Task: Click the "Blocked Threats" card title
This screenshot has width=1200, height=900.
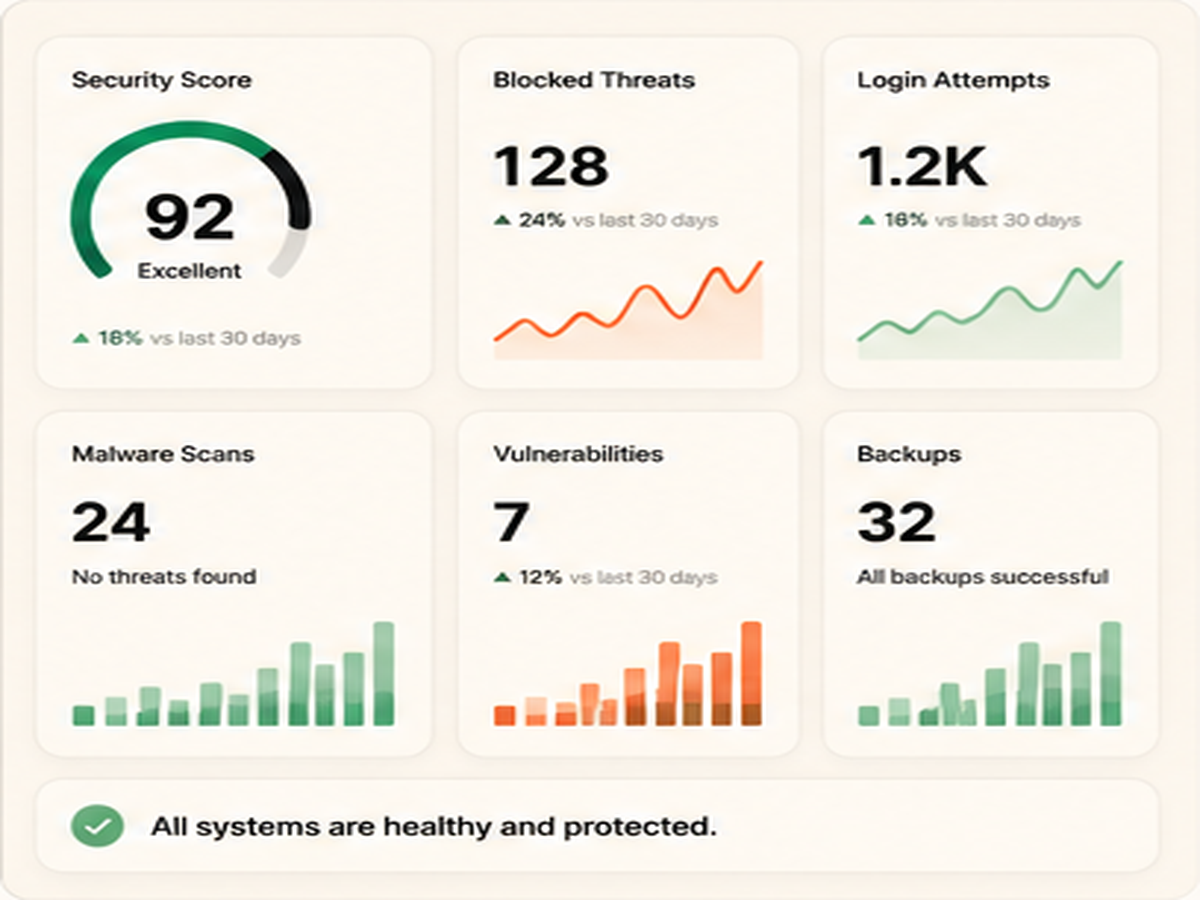Action: (594, 80)
